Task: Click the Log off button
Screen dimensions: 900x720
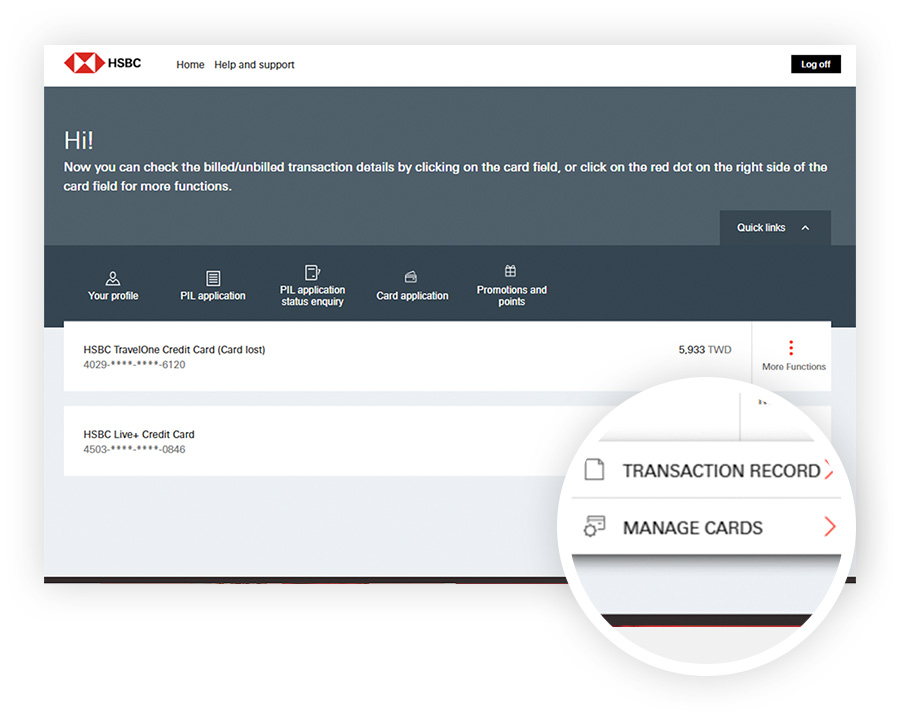Action: click(816, 64)
